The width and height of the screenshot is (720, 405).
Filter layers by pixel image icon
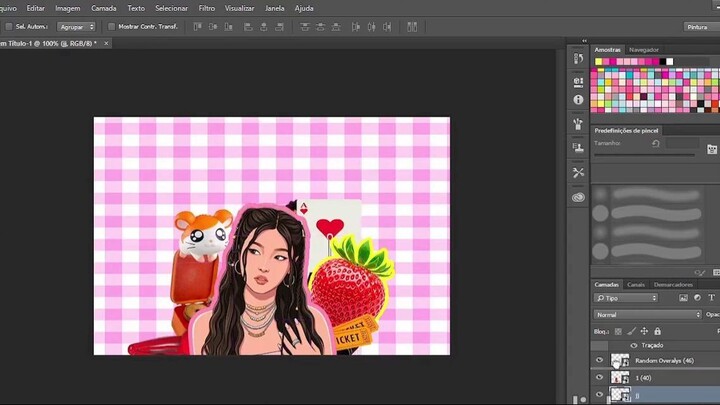pyautogui.click(x=683, y=298)
